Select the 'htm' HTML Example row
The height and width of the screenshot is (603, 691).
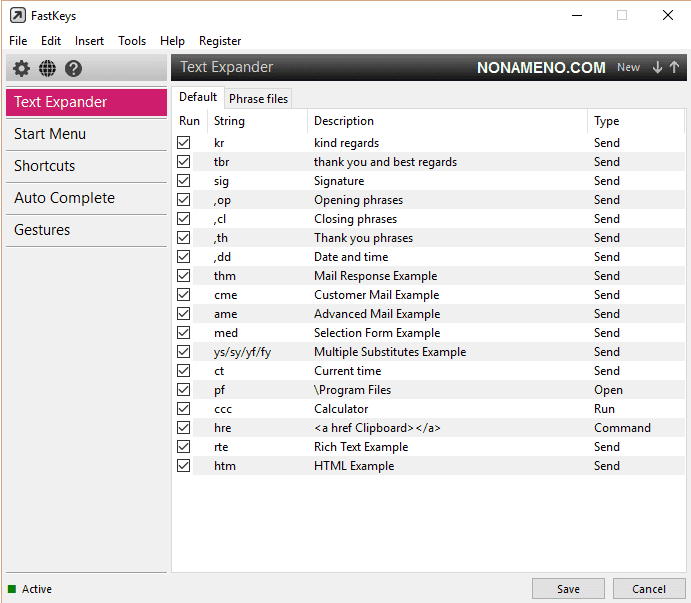(354, 466)
